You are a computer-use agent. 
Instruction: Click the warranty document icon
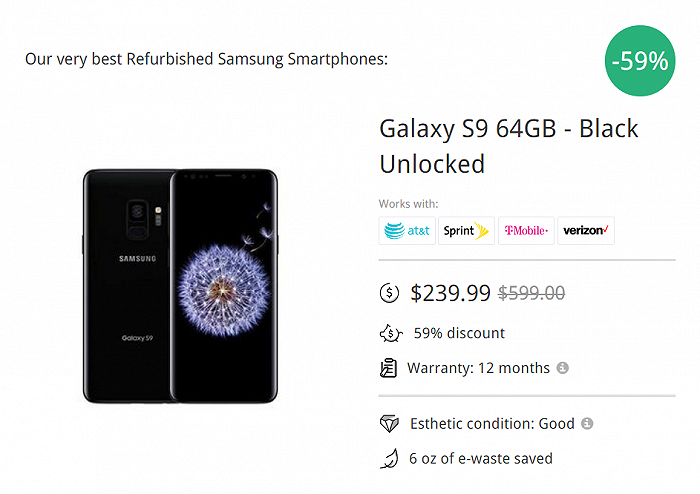click(389, 368)
